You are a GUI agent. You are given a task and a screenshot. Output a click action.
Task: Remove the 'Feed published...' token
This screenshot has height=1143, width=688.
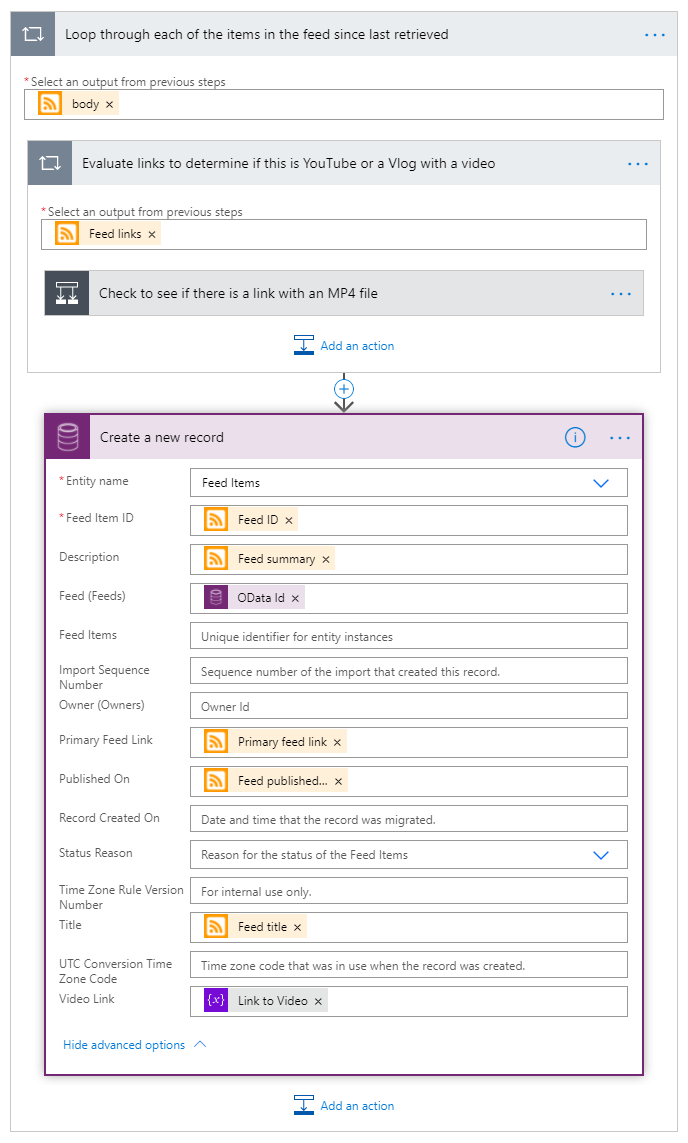click(x=338, y=781)
